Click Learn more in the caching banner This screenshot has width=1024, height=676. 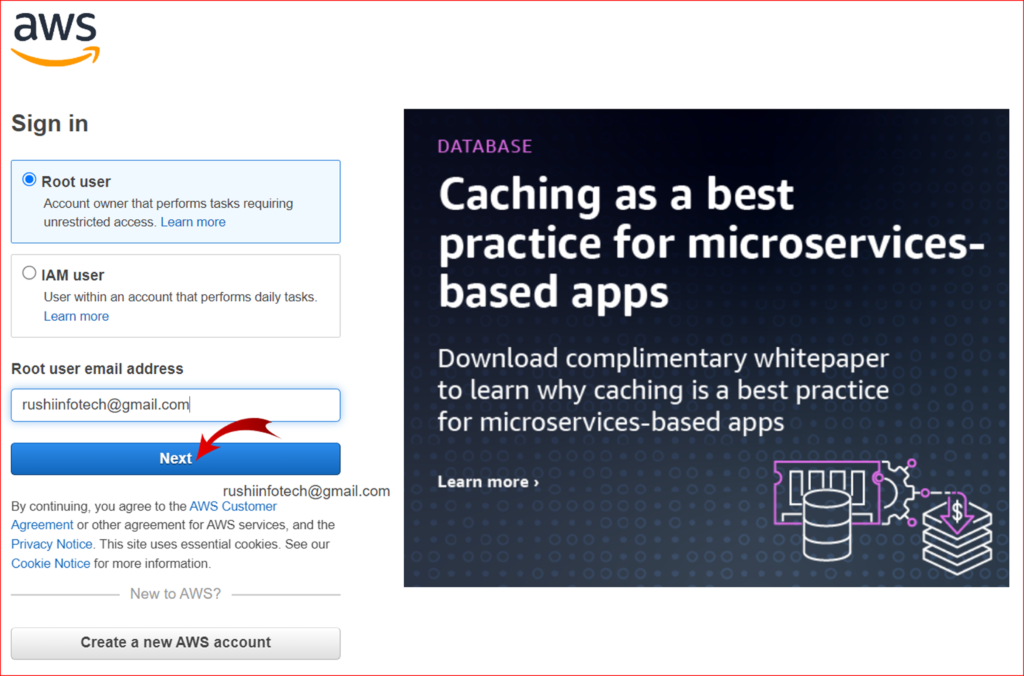pos(488,482)
